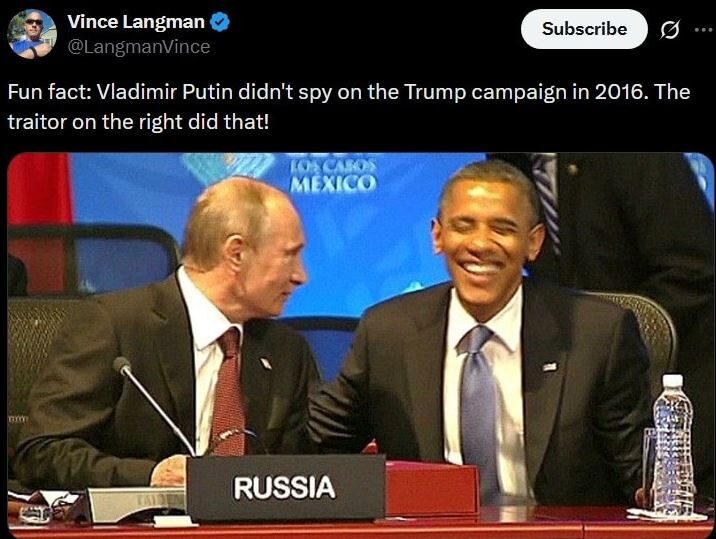
Task: Click the blue verified checkmark badge
Action: pyautogui.click(x=220, y=22)
